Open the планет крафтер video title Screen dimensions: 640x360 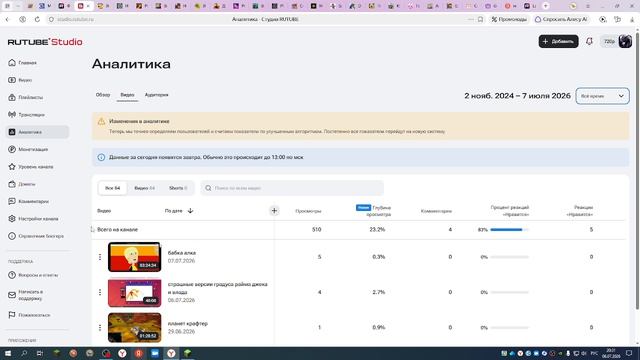pyautogui.click(x=188, y=323)
